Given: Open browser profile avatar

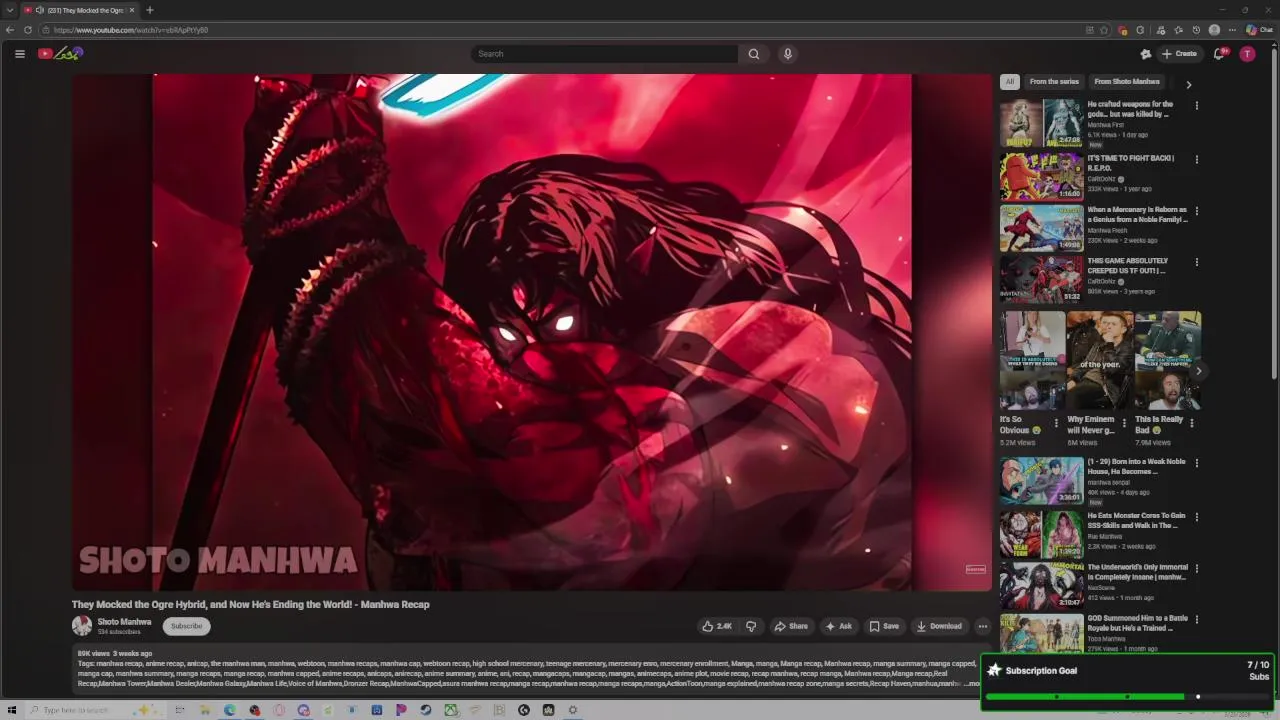Looking at the screenshot, I should point(1214,30).
